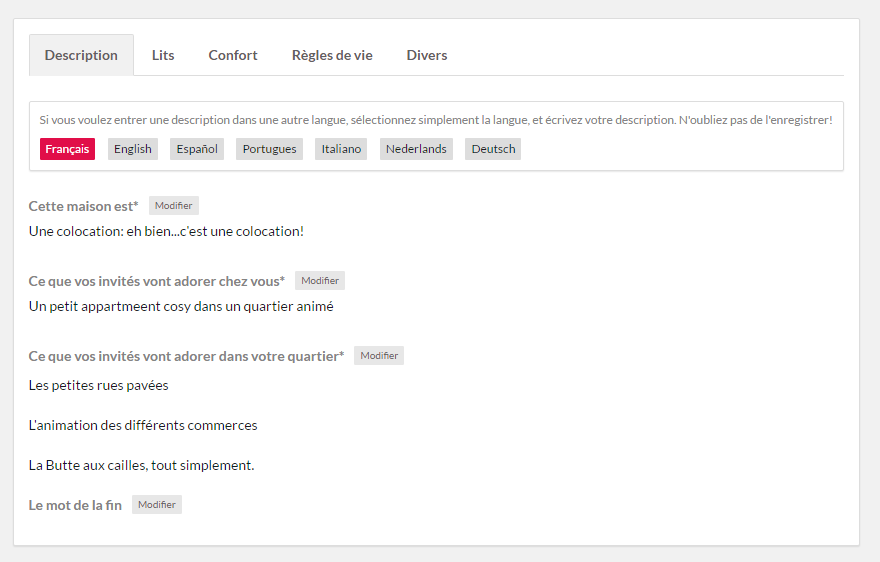The image size is (880, 562).
Task: Go to the Confort tab
Action: point(233,55)
